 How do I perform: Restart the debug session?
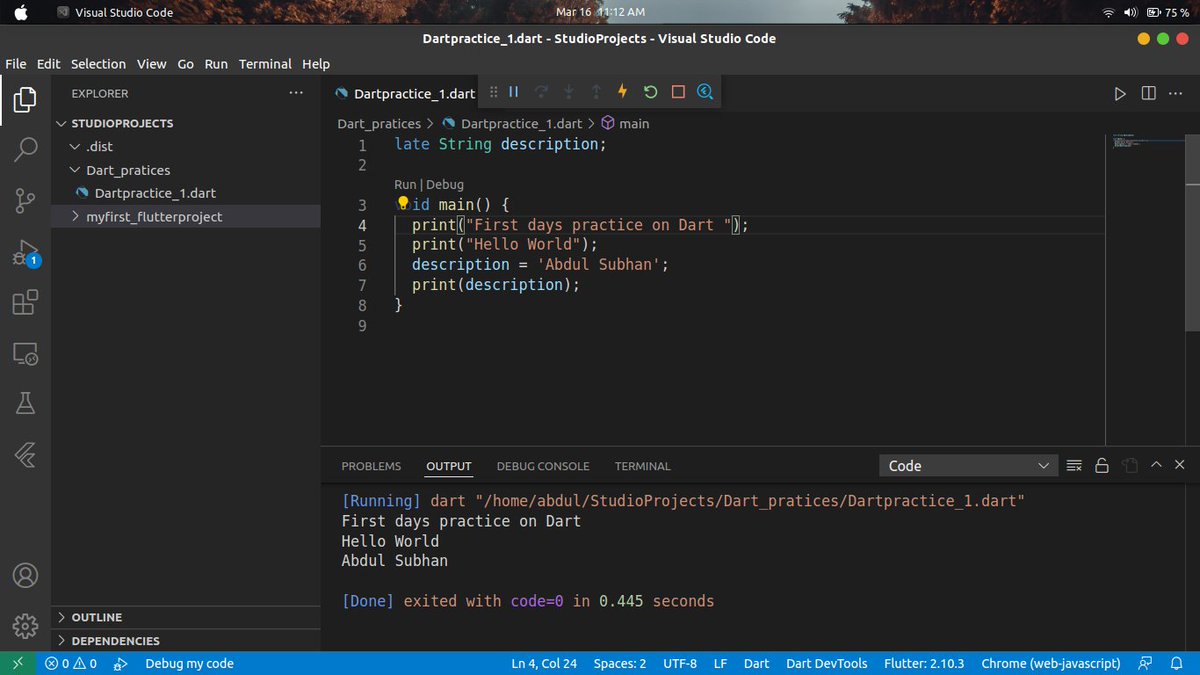coord(650,92)
